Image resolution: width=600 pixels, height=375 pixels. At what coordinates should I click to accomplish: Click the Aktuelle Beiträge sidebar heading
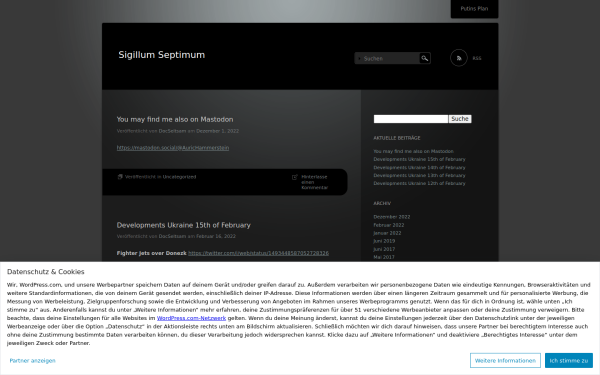[x=397, y=138]
